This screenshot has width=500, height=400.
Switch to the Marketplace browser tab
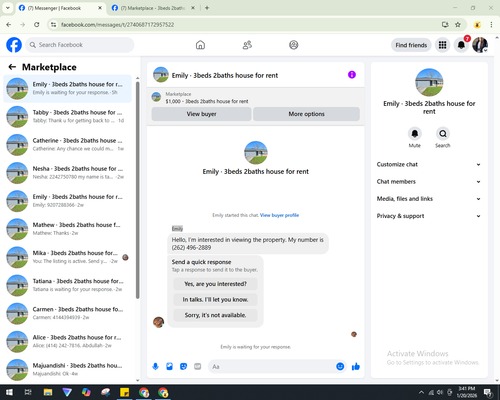click(x=153, y=8)
